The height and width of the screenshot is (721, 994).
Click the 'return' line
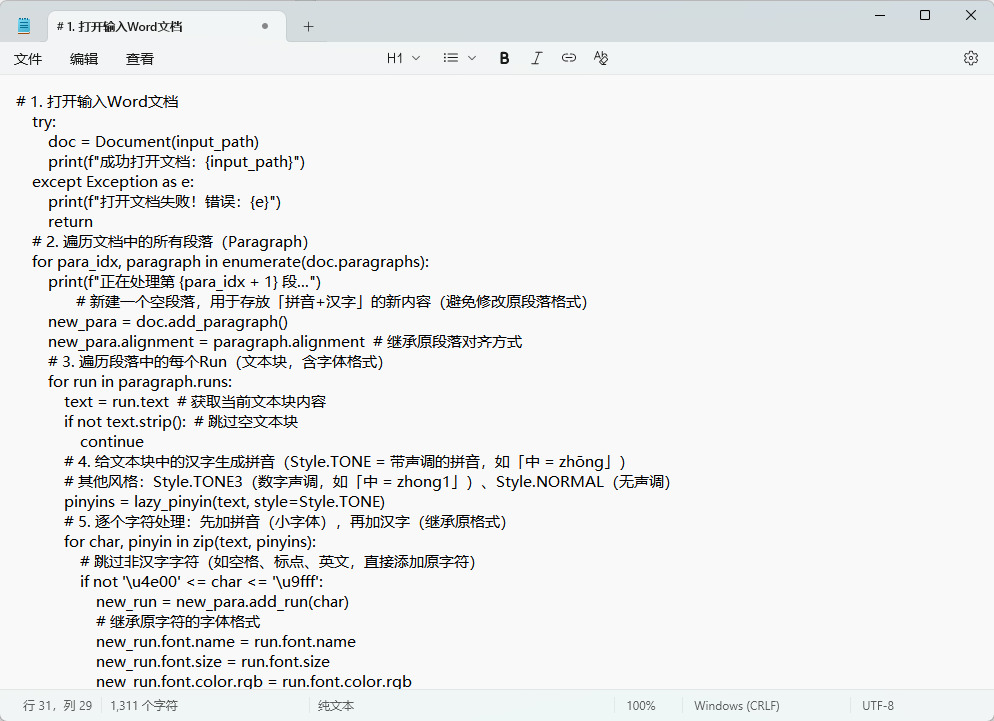pos(70,221)
